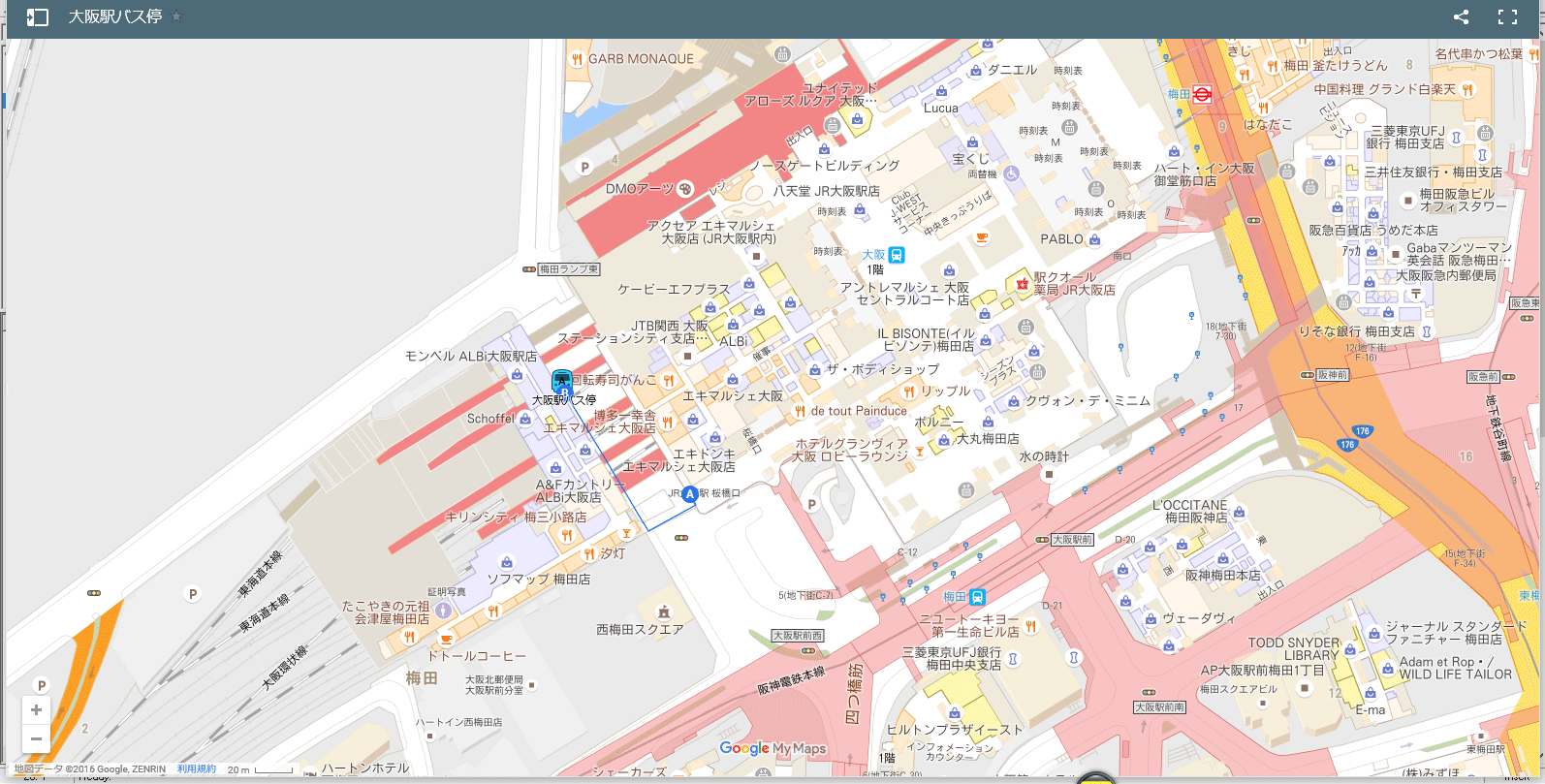Enter fullscreen map view
The height and width of the screenshot is (784, 1545).
(x=1507, y=16)
